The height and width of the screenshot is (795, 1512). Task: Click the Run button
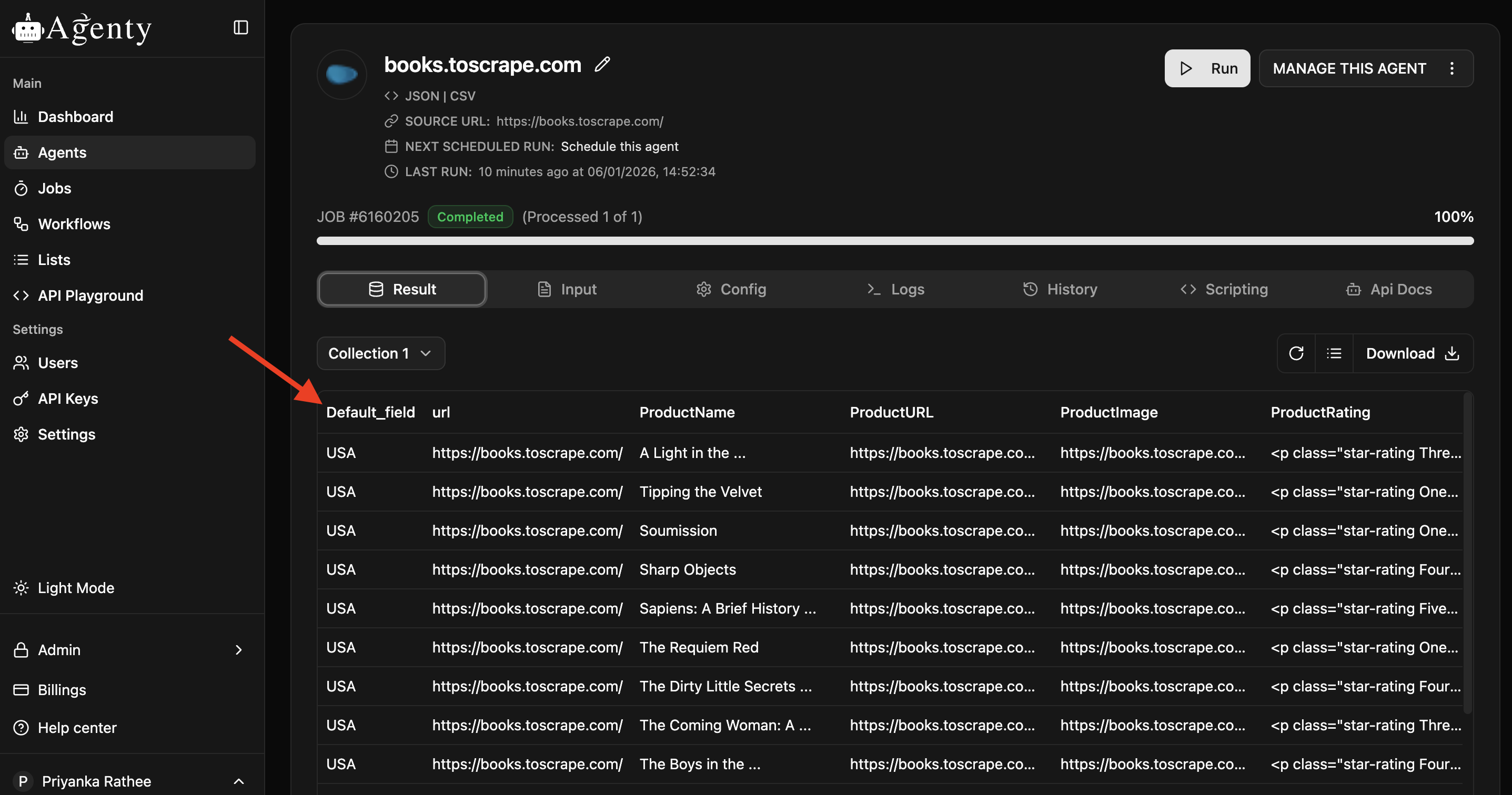(1207, 69)
